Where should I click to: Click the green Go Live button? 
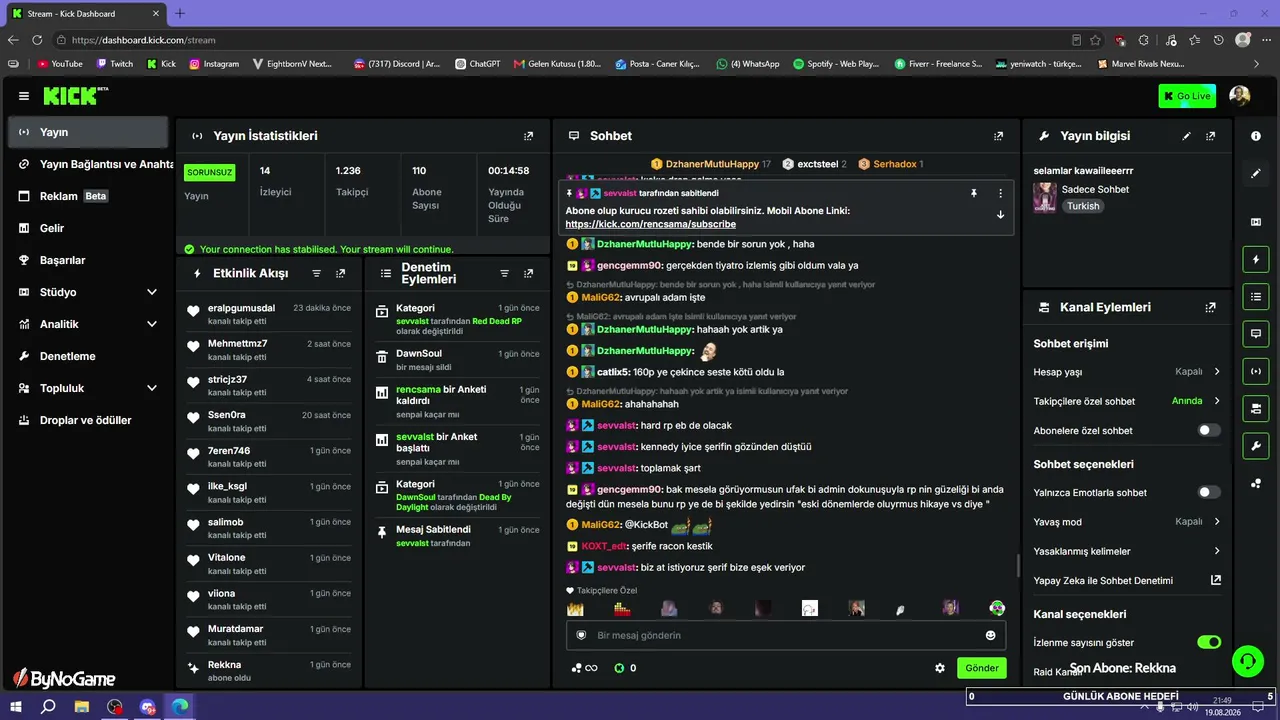click(1187, 96)
